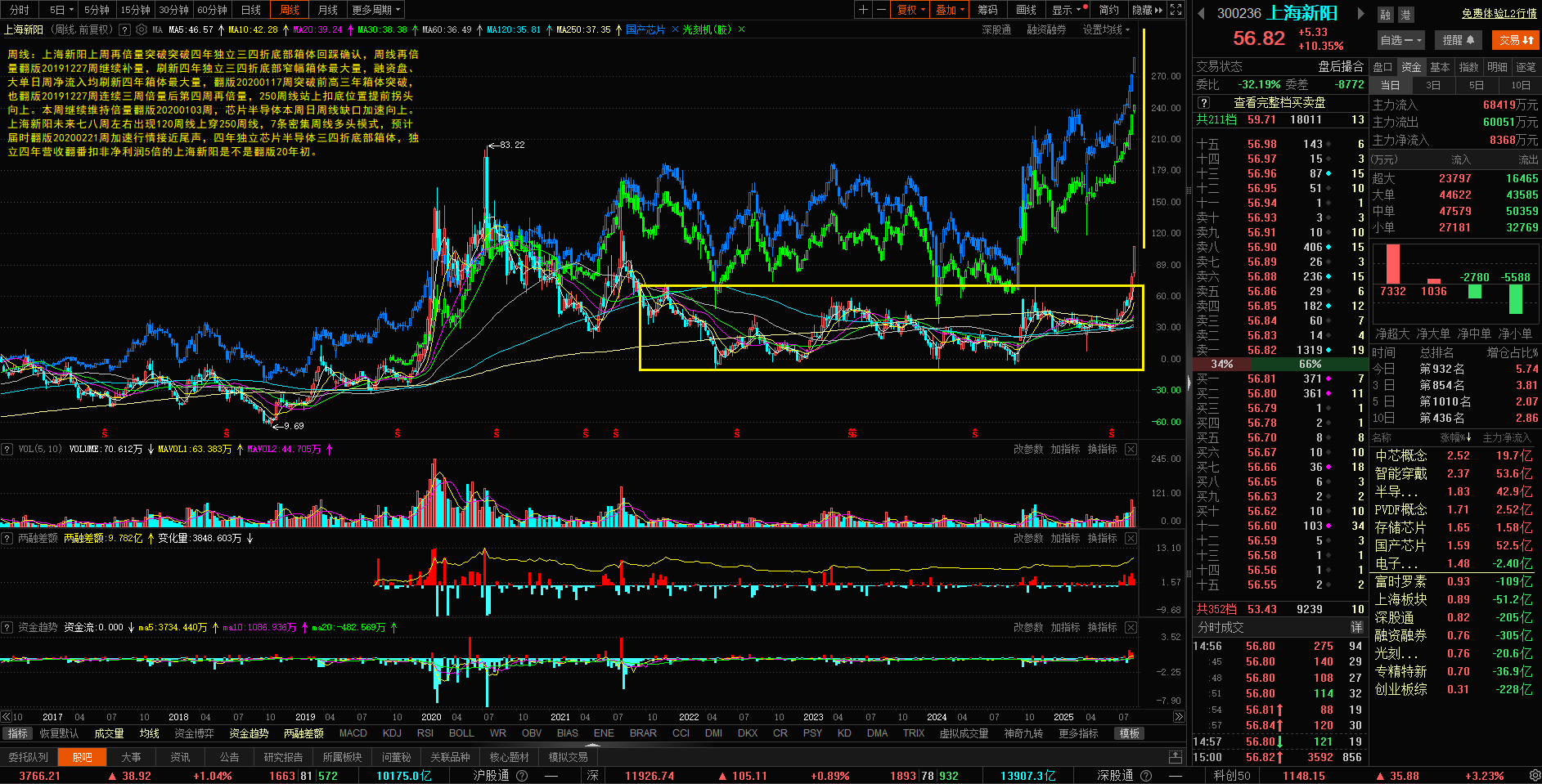The height and width of the screenshot is (784, 1542).
Task: Open help for VOL indicator
Action: 7,450
